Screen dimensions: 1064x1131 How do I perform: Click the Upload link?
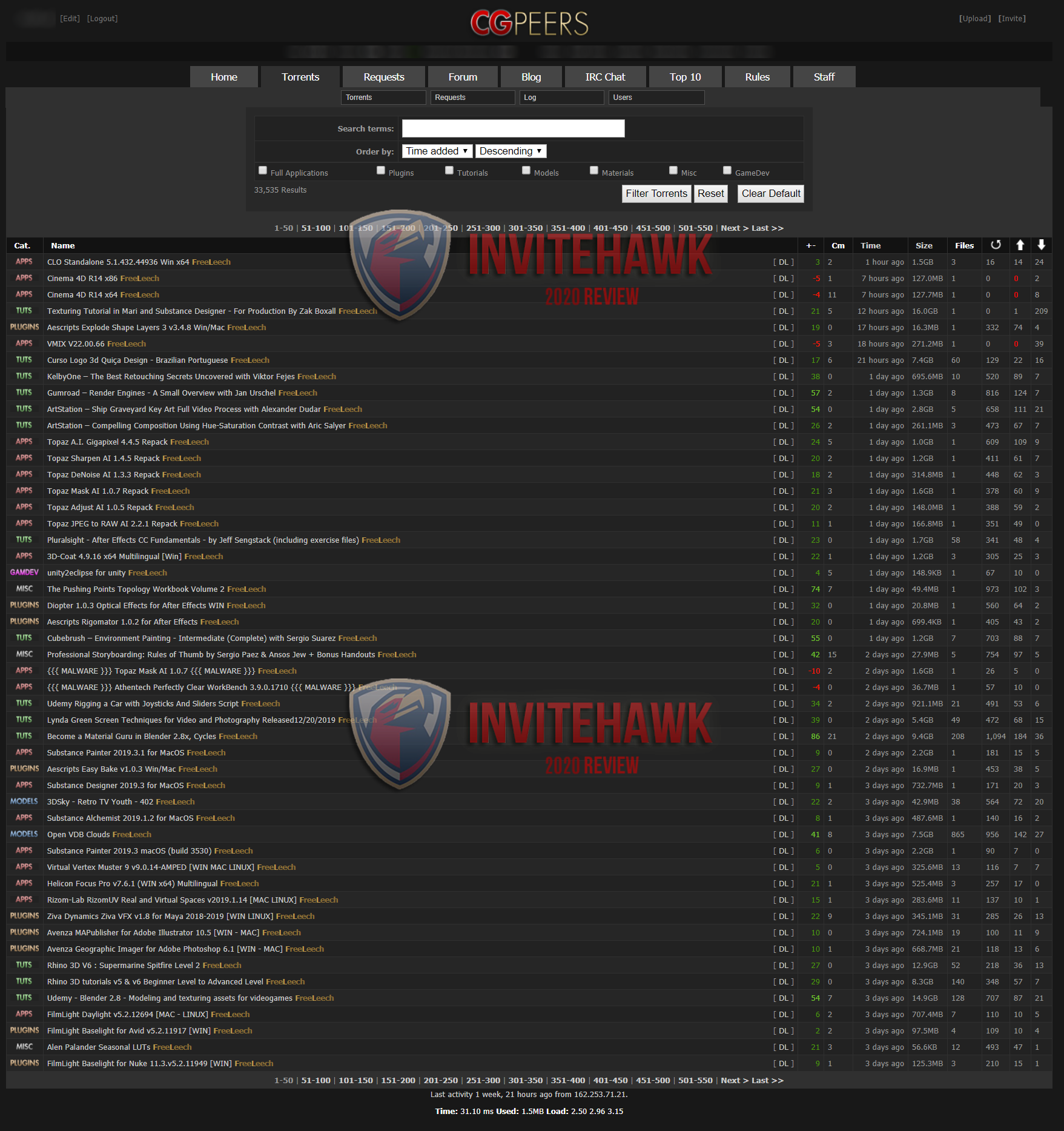pyautogui.click(x=975, y=19)
